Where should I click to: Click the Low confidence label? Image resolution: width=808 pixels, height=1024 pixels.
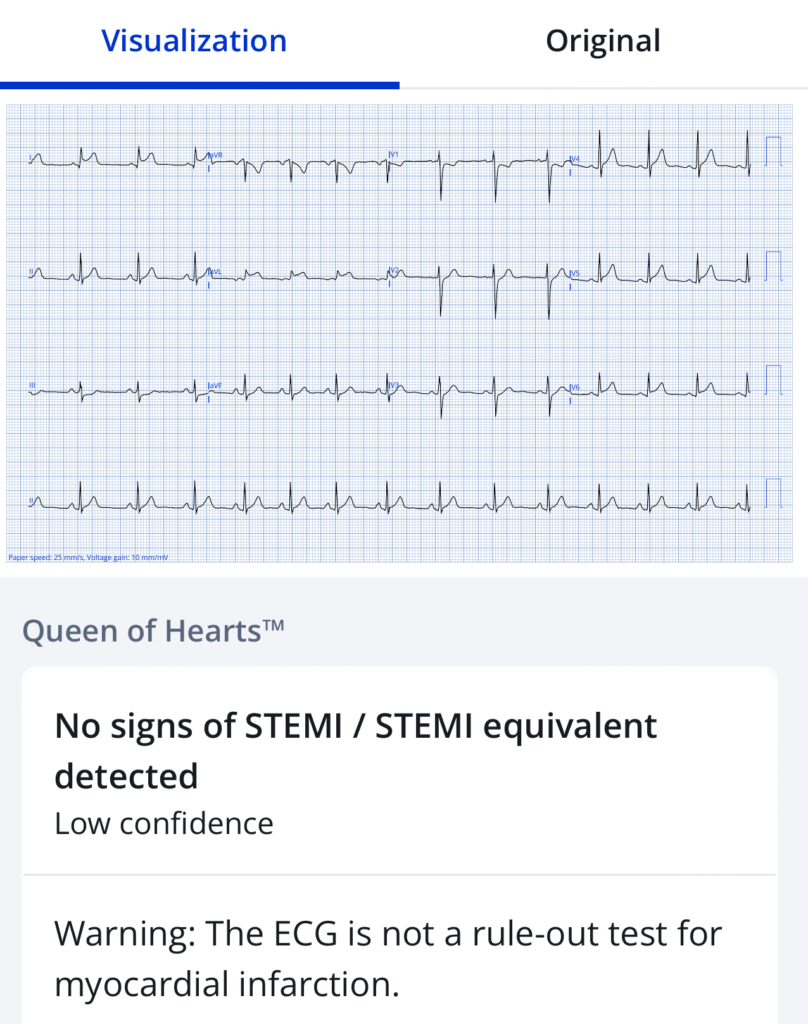[x=164, y=824]
